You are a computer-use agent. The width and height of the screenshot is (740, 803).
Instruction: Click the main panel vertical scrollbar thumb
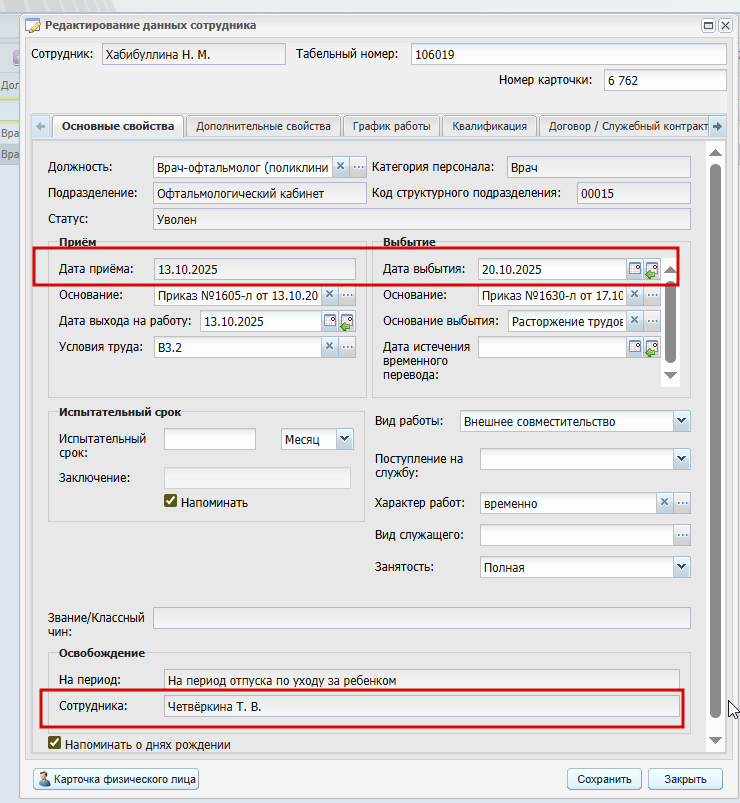point(715,440)
